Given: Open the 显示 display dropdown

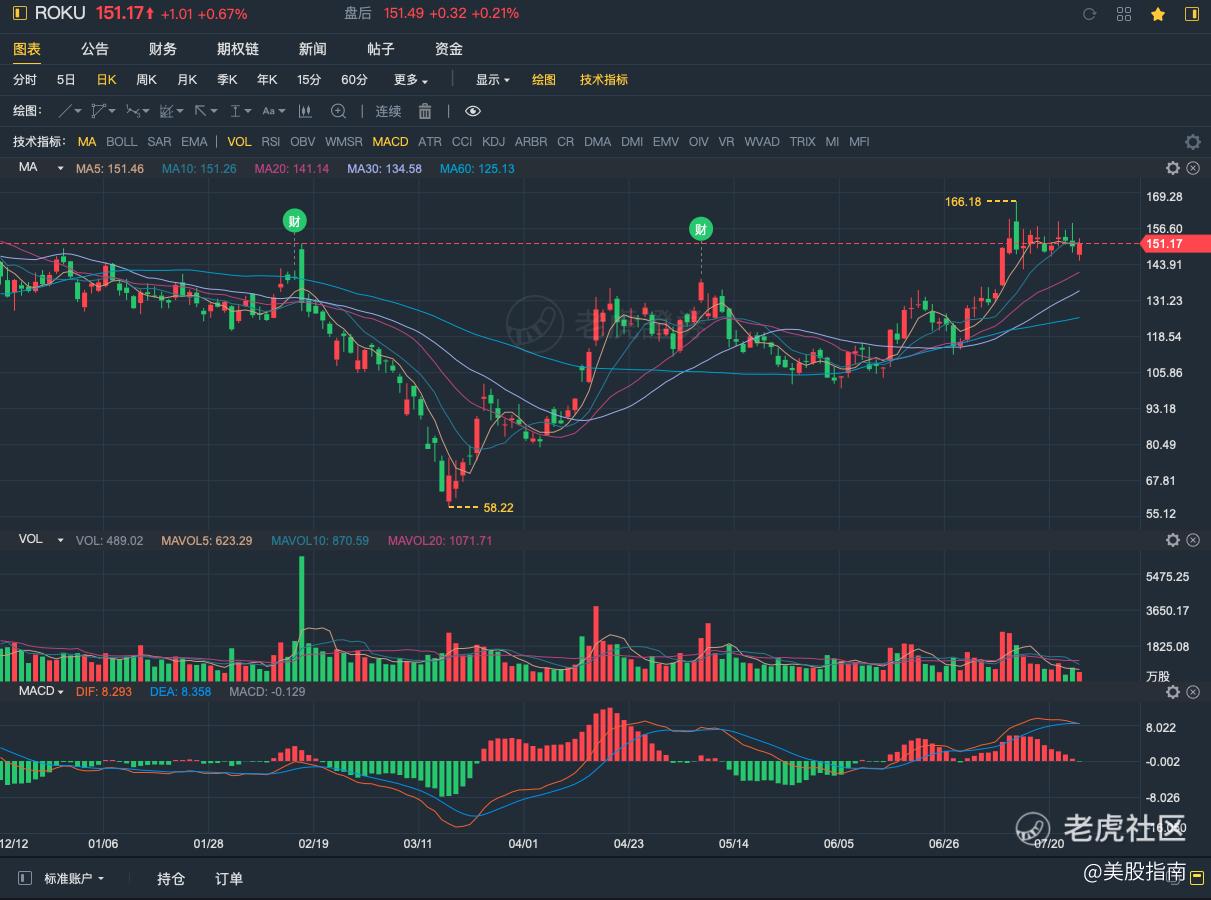Looking at the screenshot, I should pyautogui.click(x=493, y=80).
